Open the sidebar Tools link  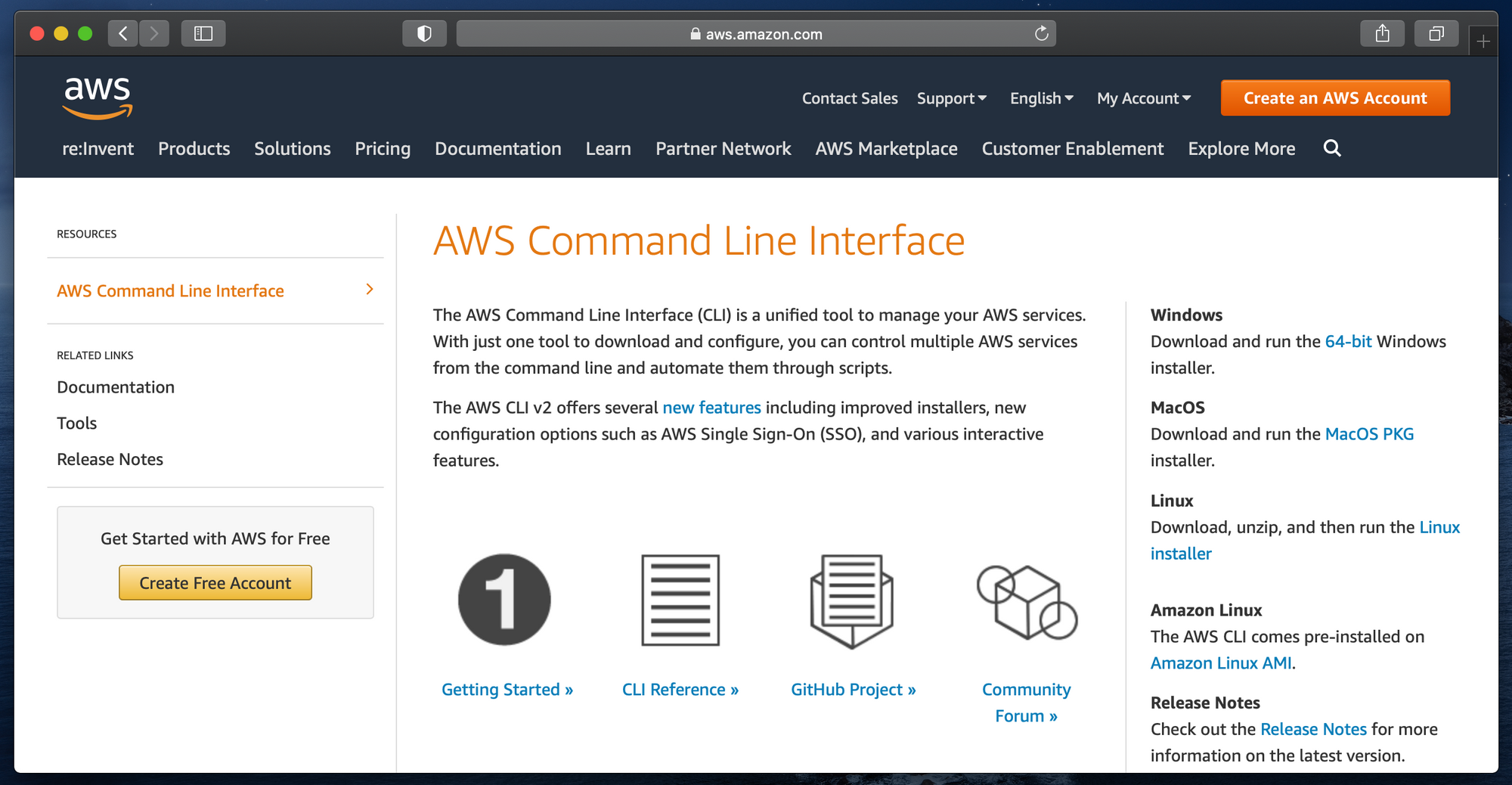[77, 423]
